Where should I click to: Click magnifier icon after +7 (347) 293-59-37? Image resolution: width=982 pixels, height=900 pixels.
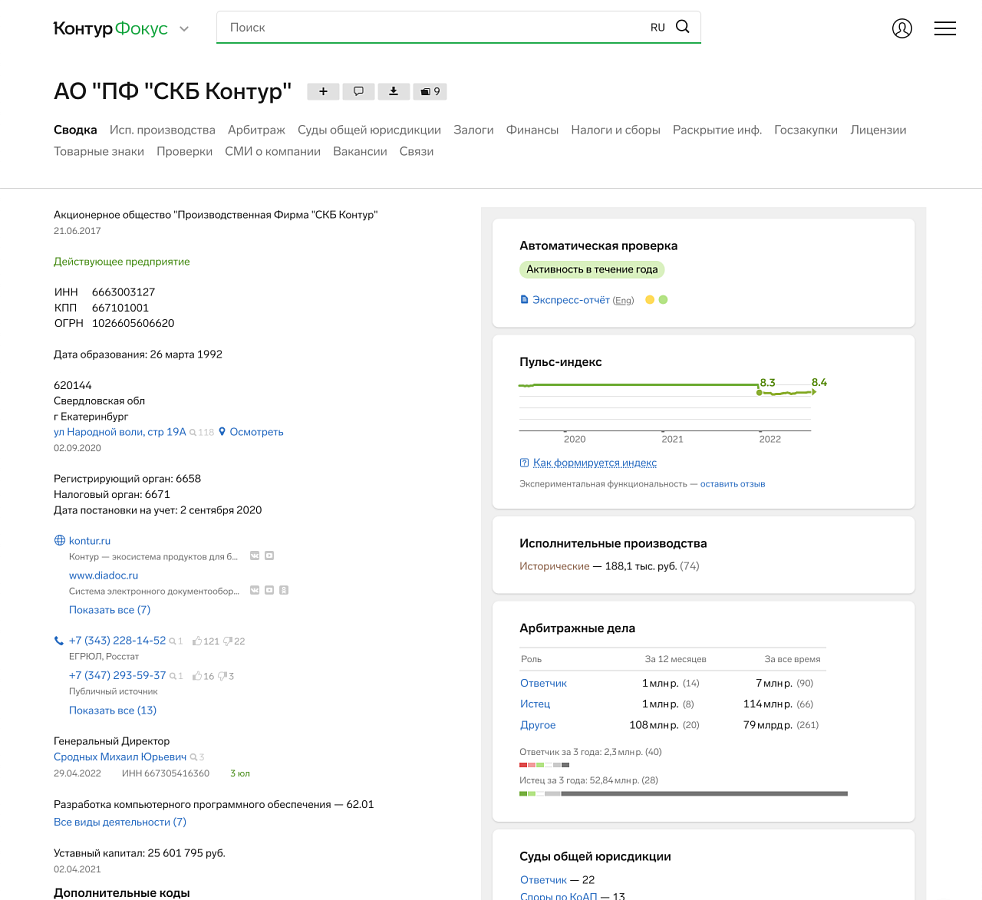coord(172,676)
